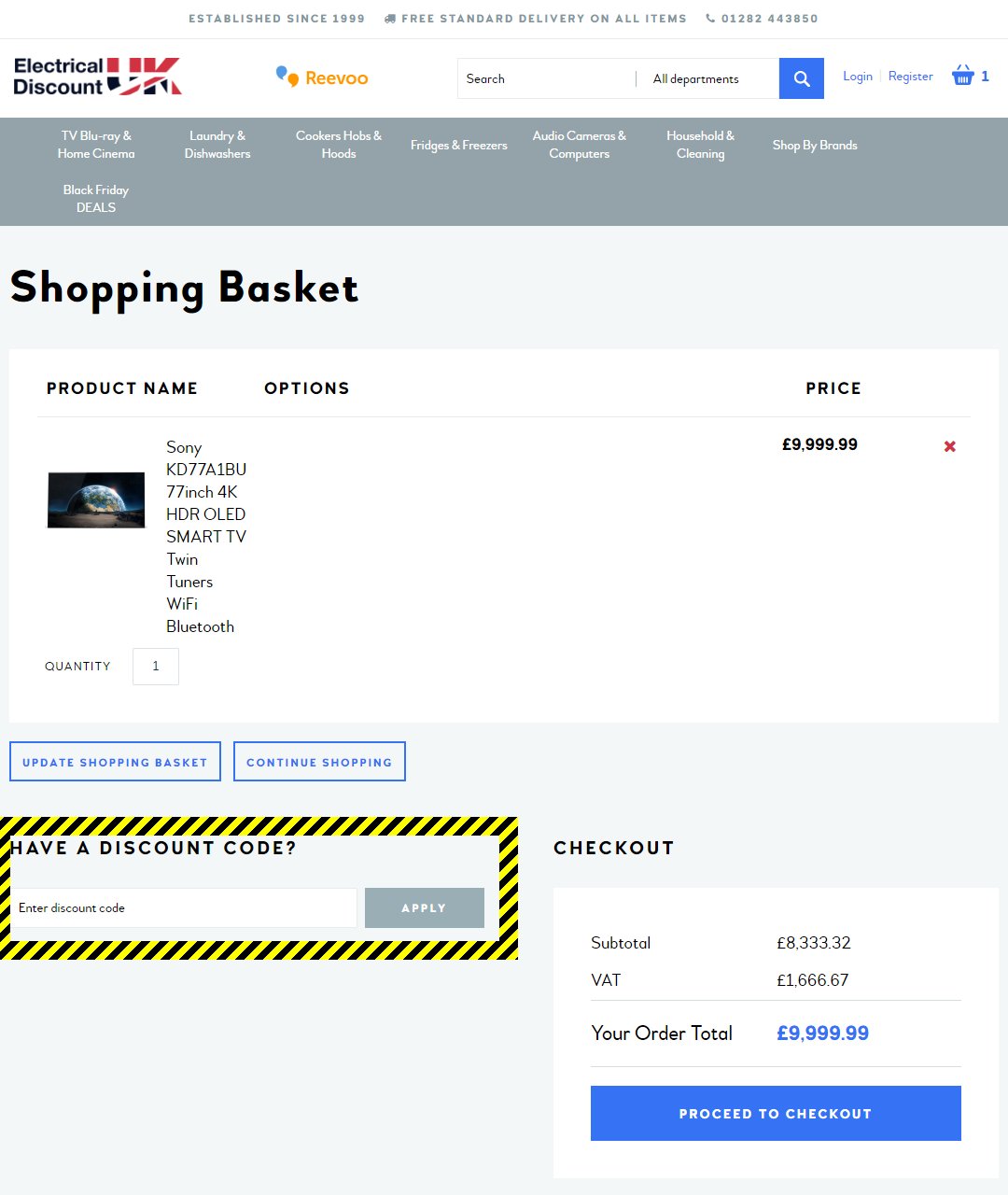Open the Register link

911,77
